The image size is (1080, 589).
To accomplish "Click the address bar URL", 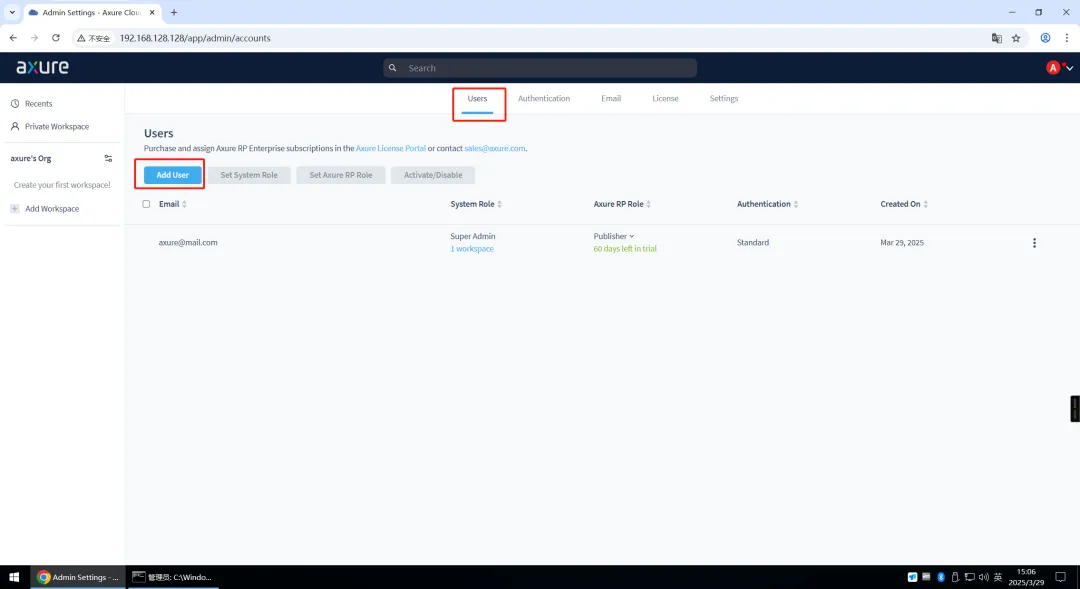I will pyautogui.click(x=195, y=38).
